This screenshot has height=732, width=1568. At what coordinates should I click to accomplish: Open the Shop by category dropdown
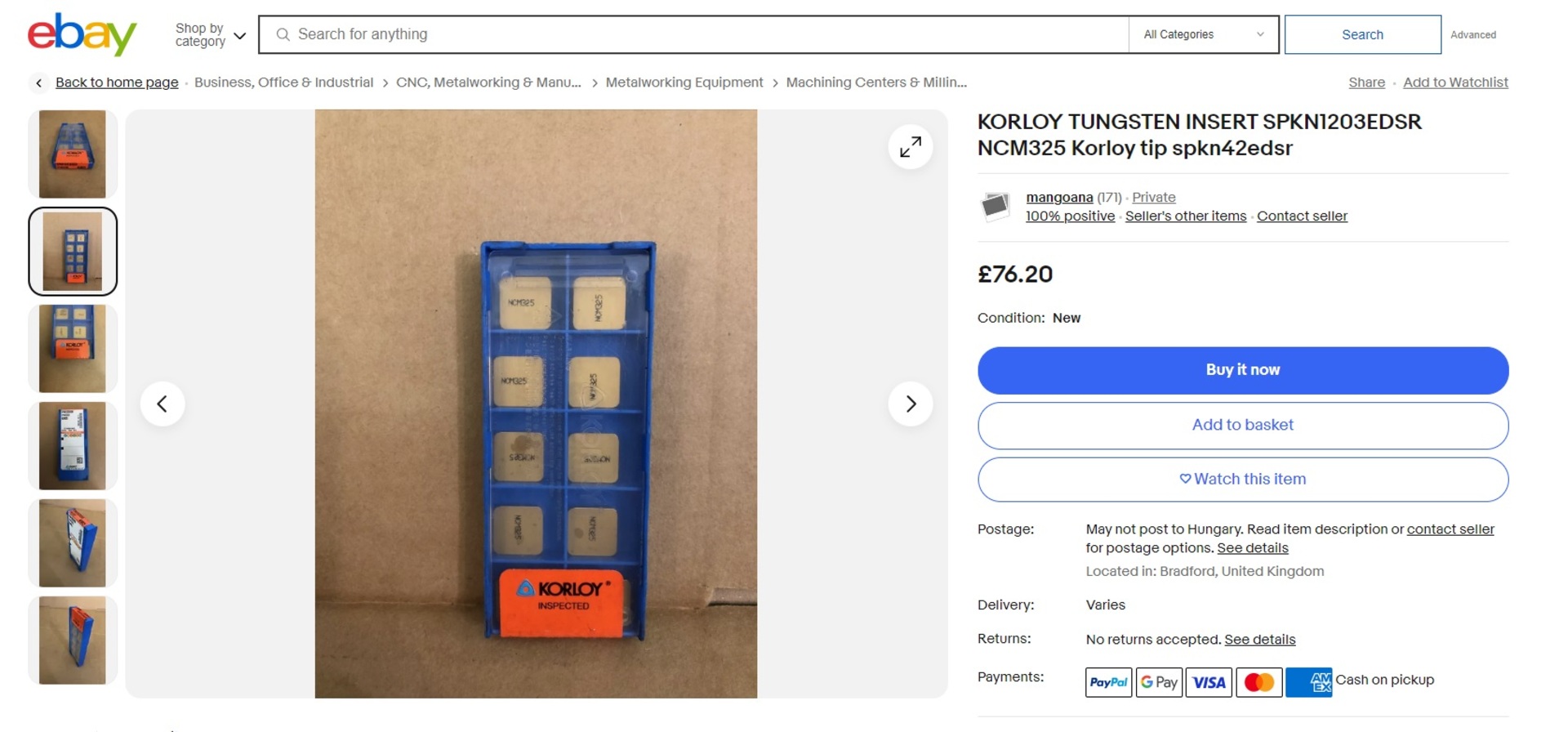coord(210,35)
